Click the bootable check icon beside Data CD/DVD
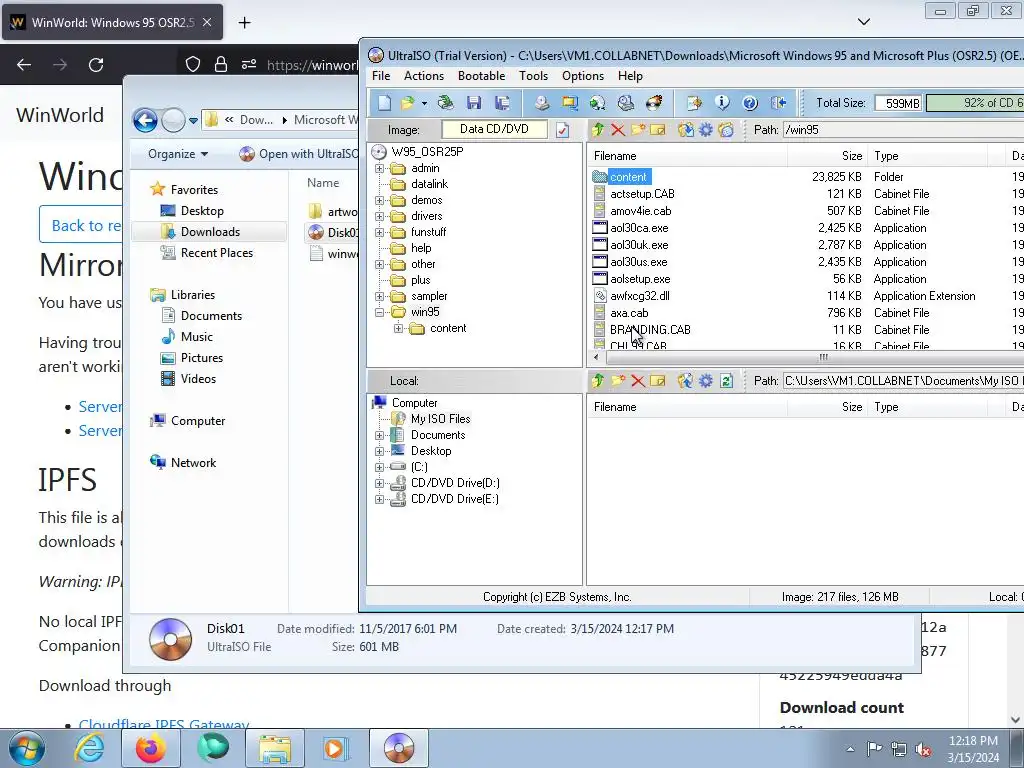Image resolution: width=1024 pixels, height=768 pixels. 562,130
